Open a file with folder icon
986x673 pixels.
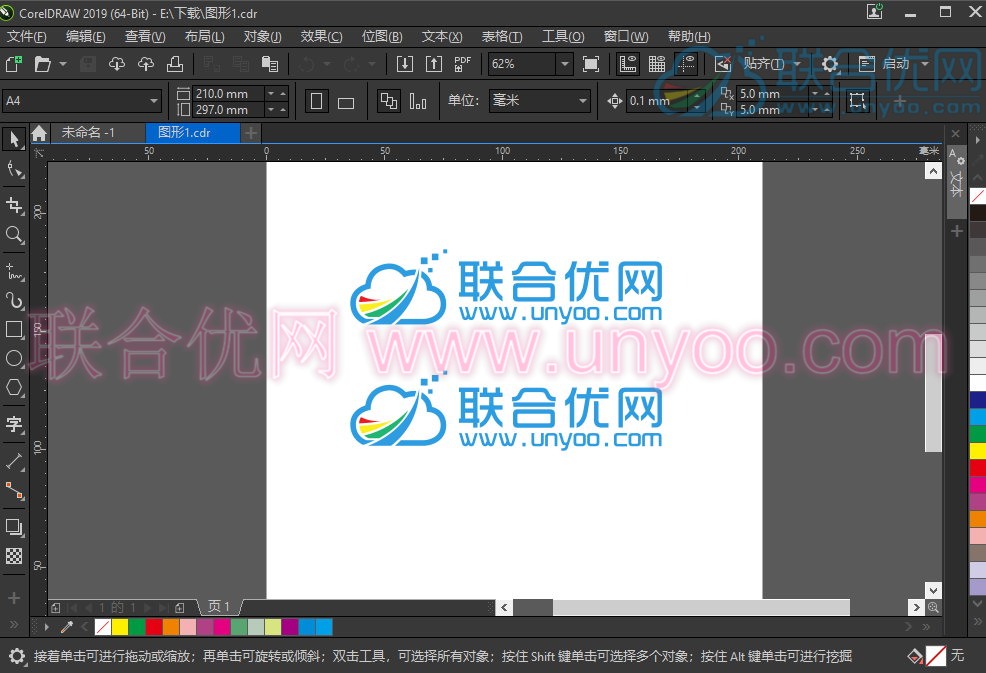42,64
